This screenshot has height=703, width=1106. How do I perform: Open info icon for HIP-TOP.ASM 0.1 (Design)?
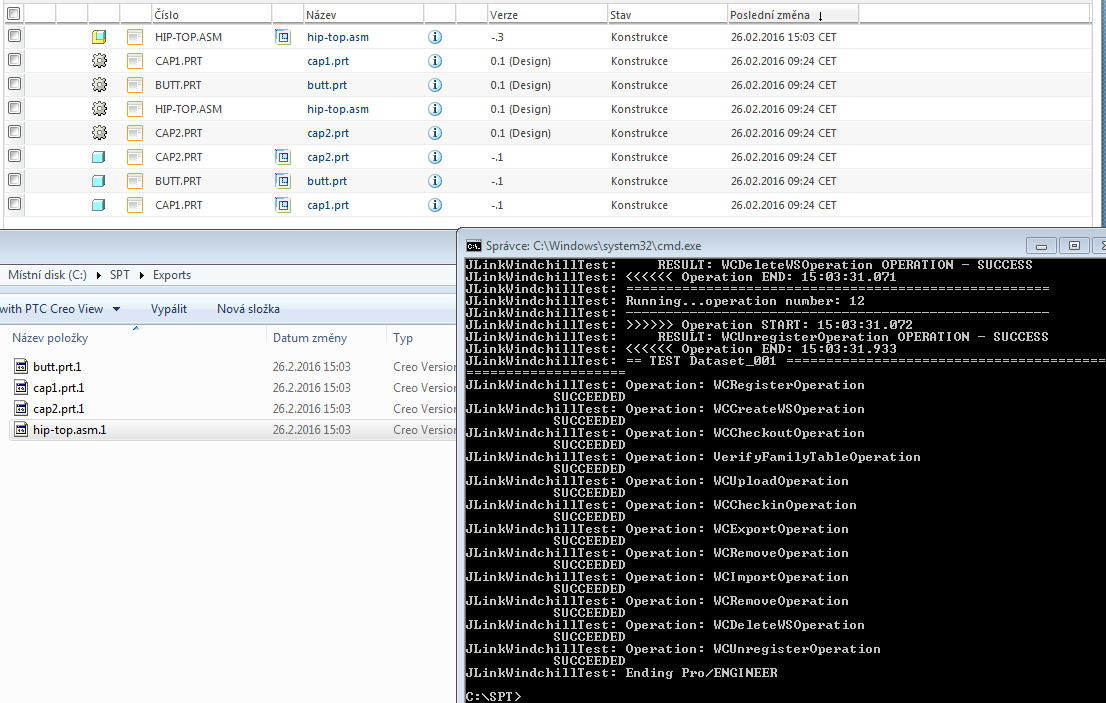point(435,109)
